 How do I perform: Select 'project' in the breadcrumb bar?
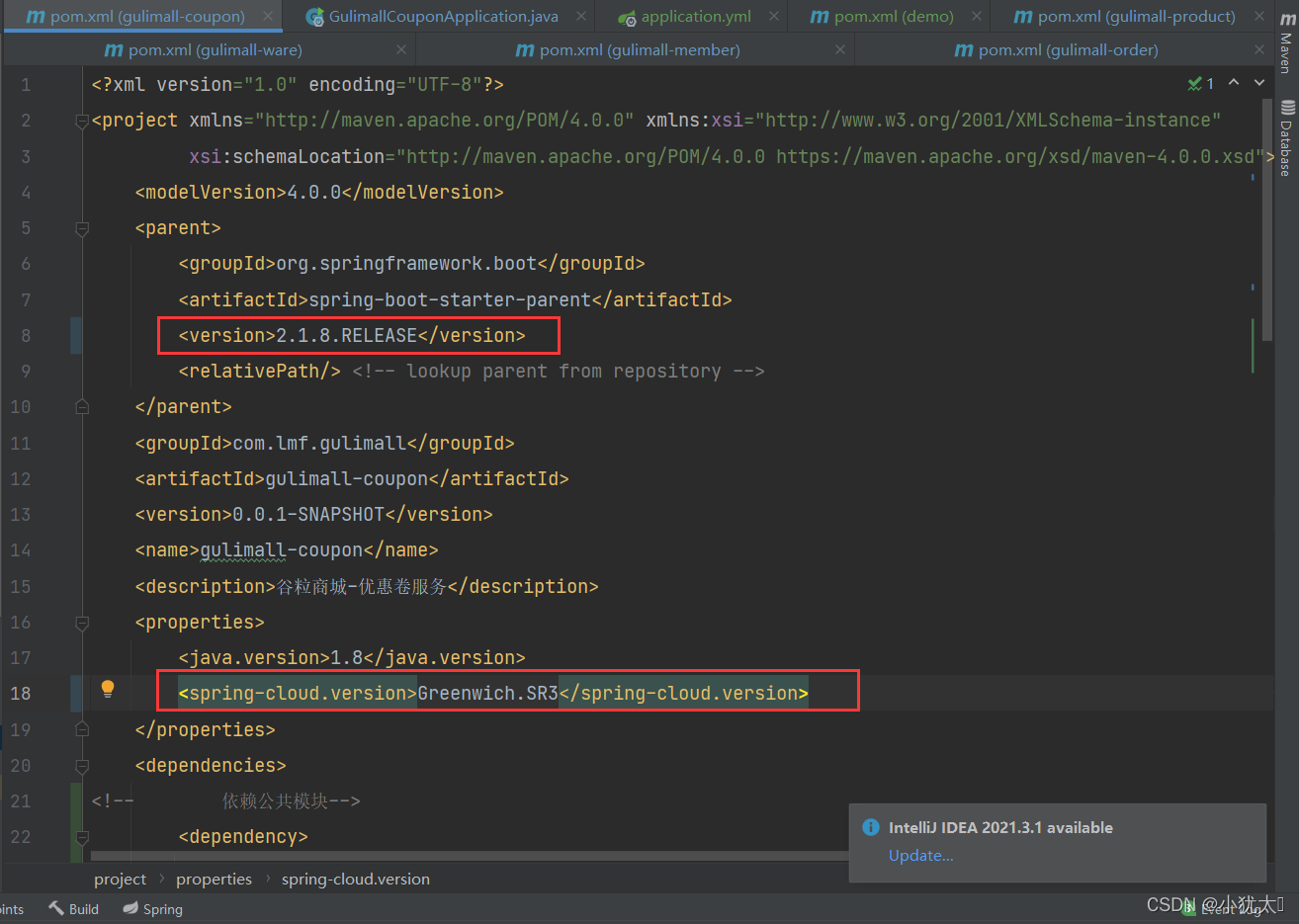click(120, 880)
